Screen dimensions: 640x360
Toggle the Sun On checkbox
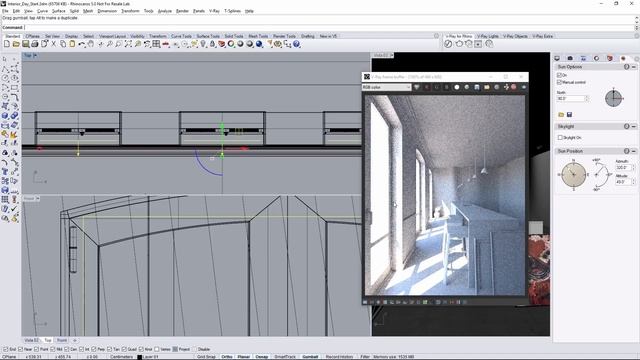pyautogui.click(x=559, y=76)
